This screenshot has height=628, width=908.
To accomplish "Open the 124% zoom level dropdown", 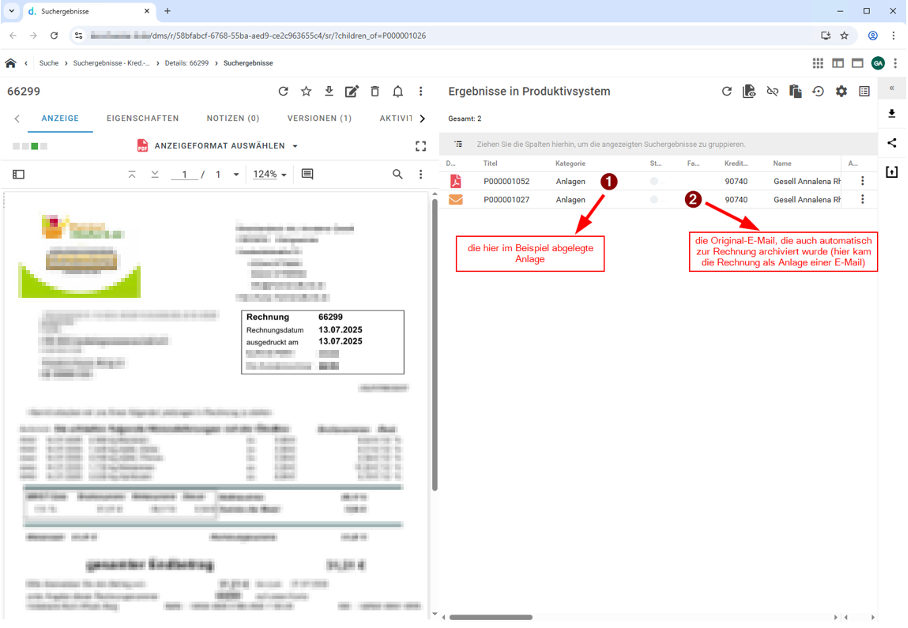I will click(x=270, y=174).
